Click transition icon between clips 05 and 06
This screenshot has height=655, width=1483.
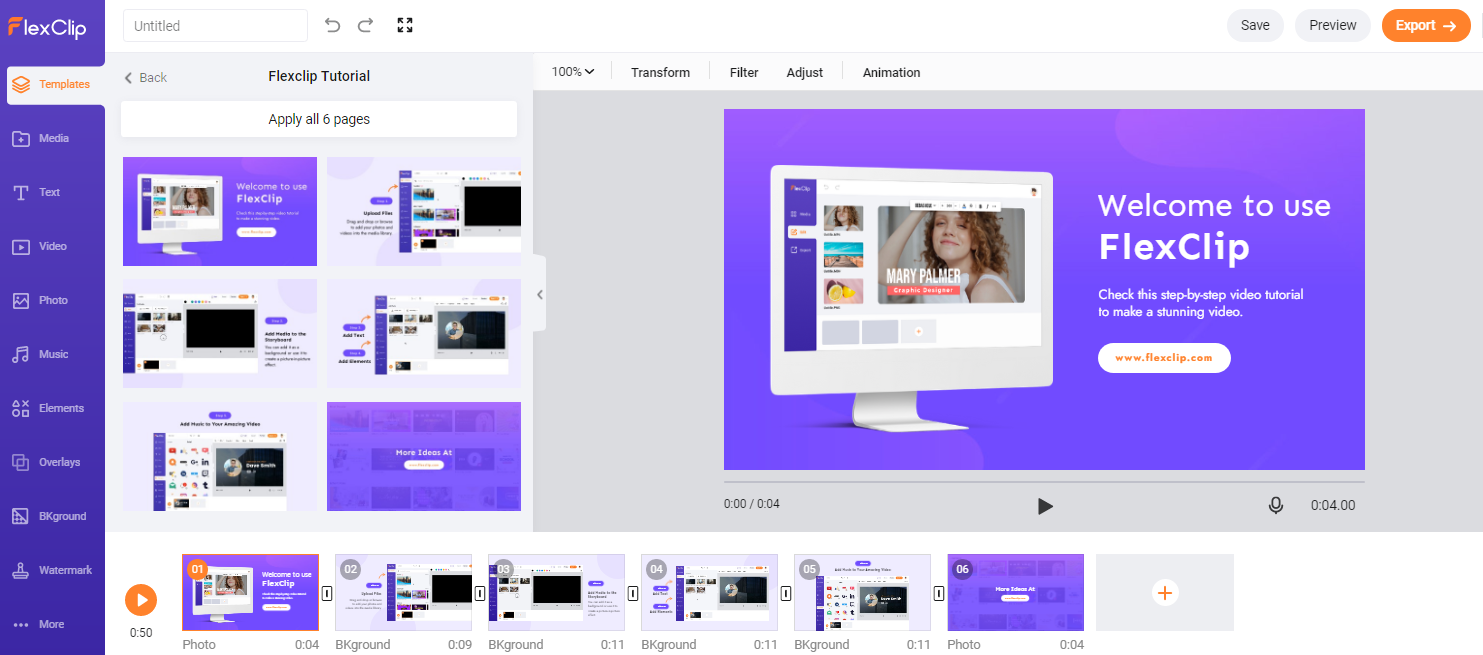point(939,593)
